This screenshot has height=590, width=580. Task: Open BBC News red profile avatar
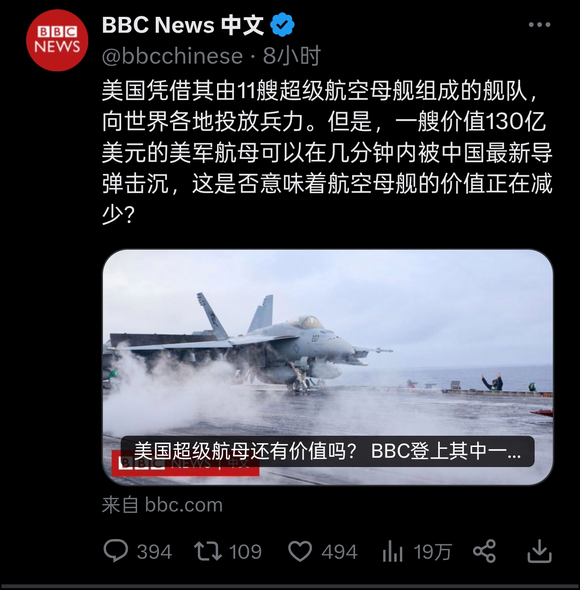click(57, 40)
